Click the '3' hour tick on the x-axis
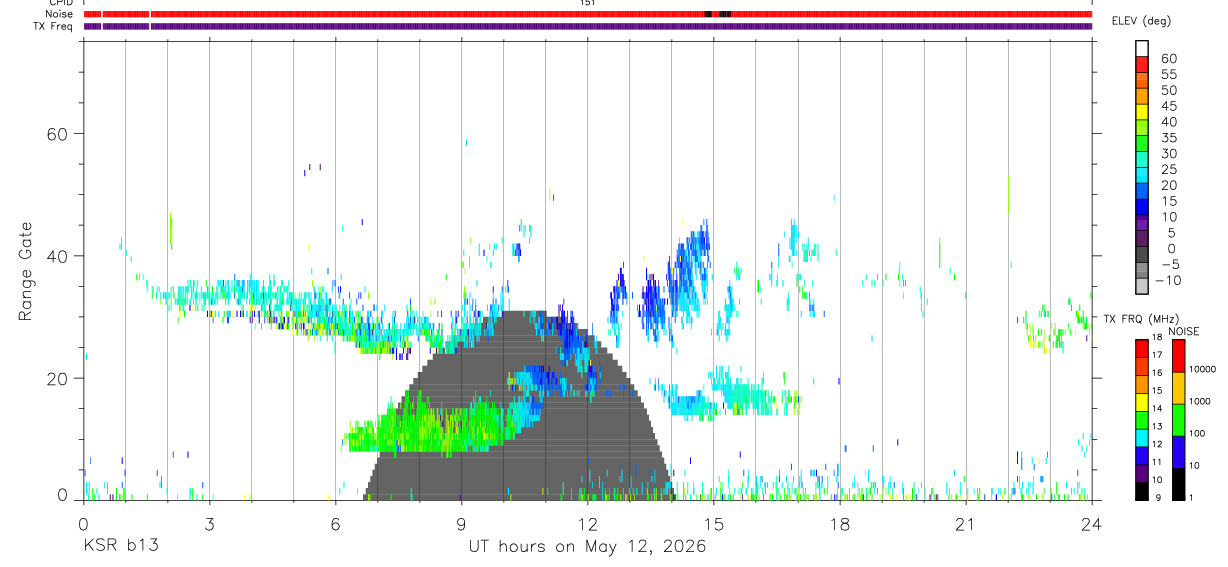This screenshot has width=1228, height=567. 209,523
